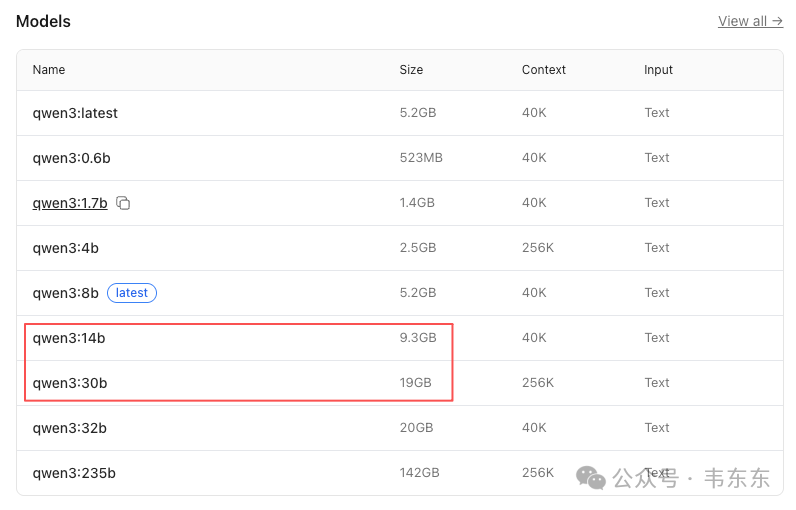Click the Input column header
Image resolution: width=796 pixels, height=510 pixels.
(x=658, y=70)
